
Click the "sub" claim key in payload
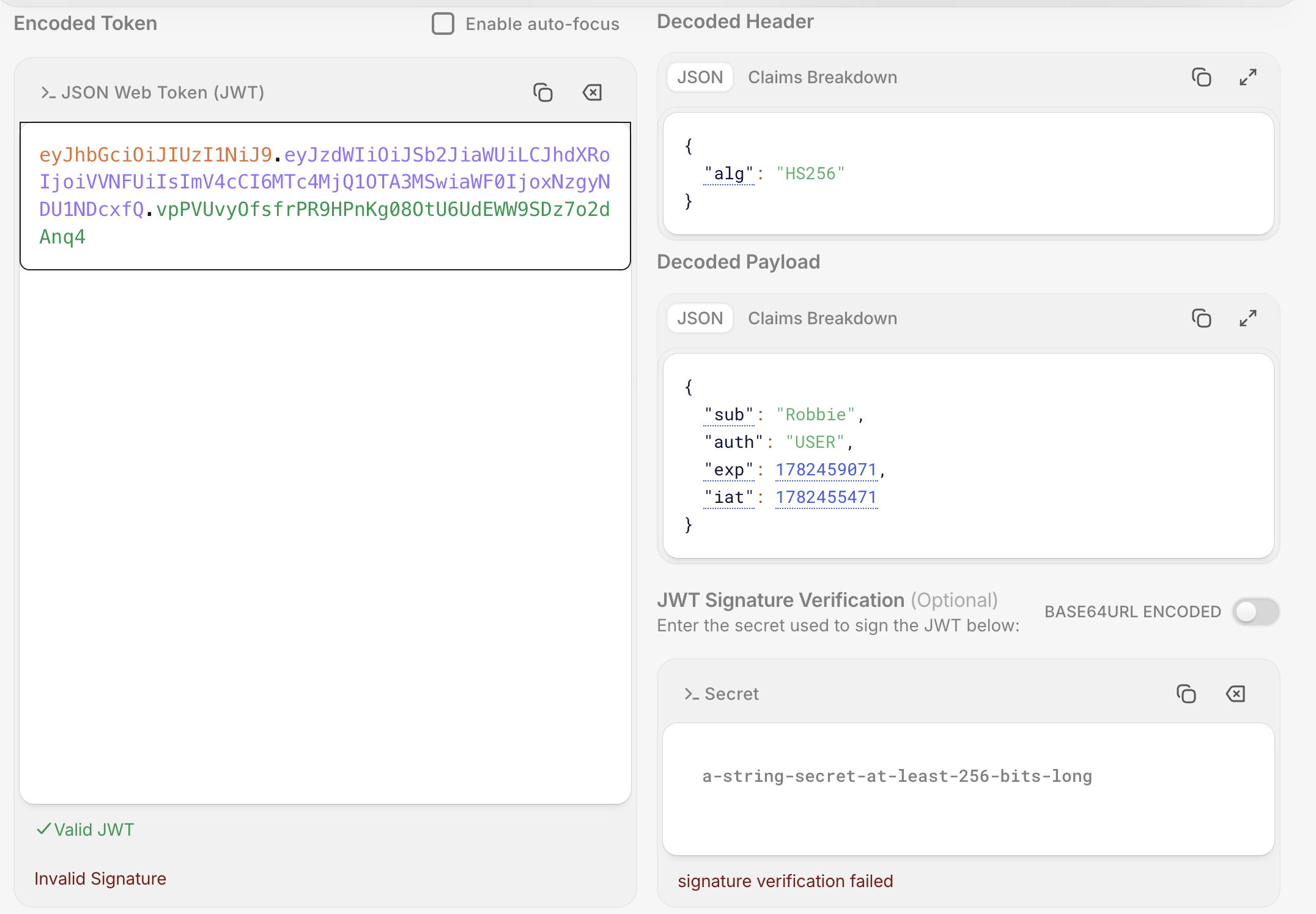click(x=729, y=415)
